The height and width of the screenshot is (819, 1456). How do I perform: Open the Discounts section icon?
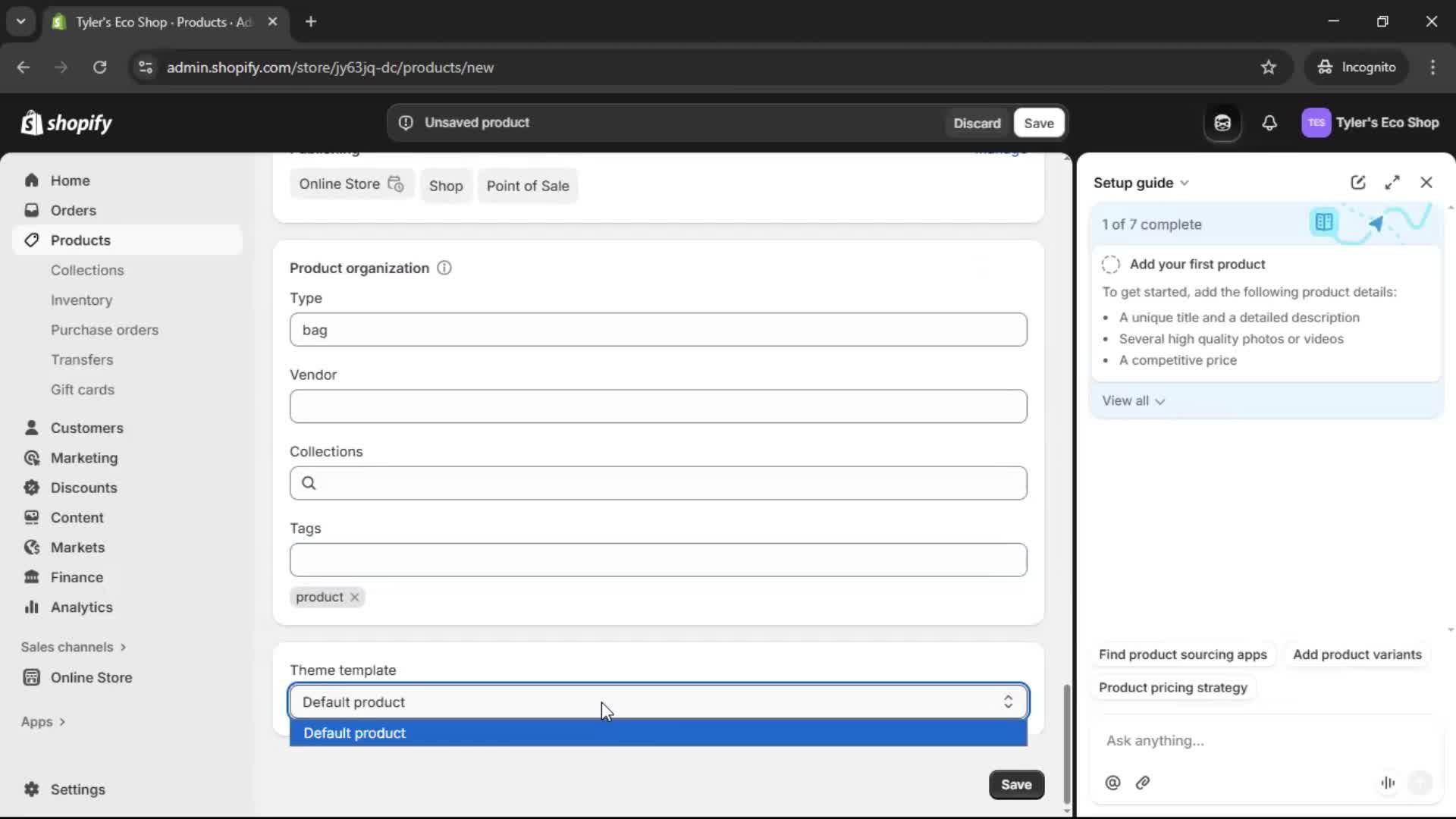click(32, 488)
